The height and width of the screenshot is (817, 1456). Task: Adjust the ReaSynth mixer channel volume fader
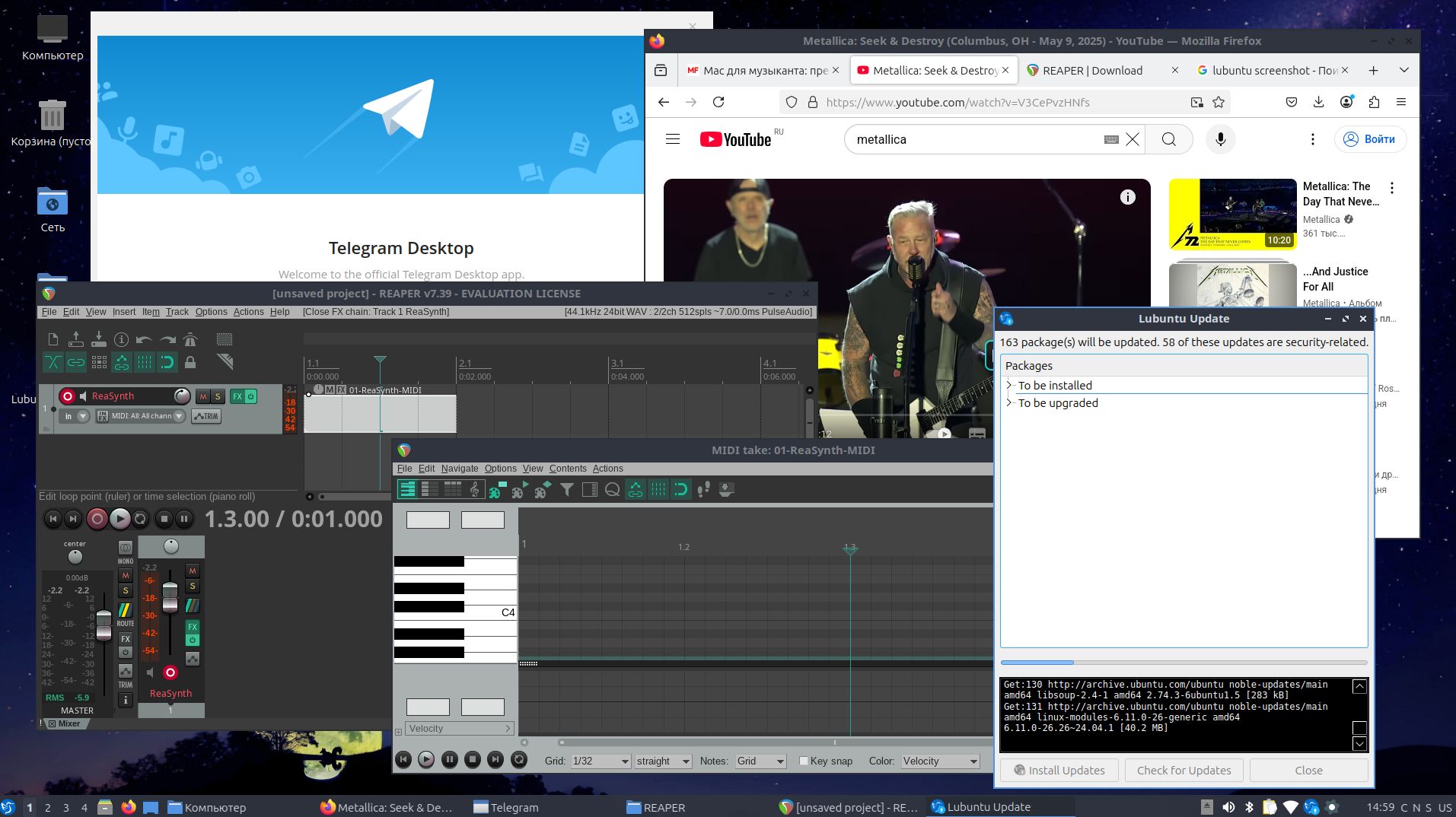(170, 597)
